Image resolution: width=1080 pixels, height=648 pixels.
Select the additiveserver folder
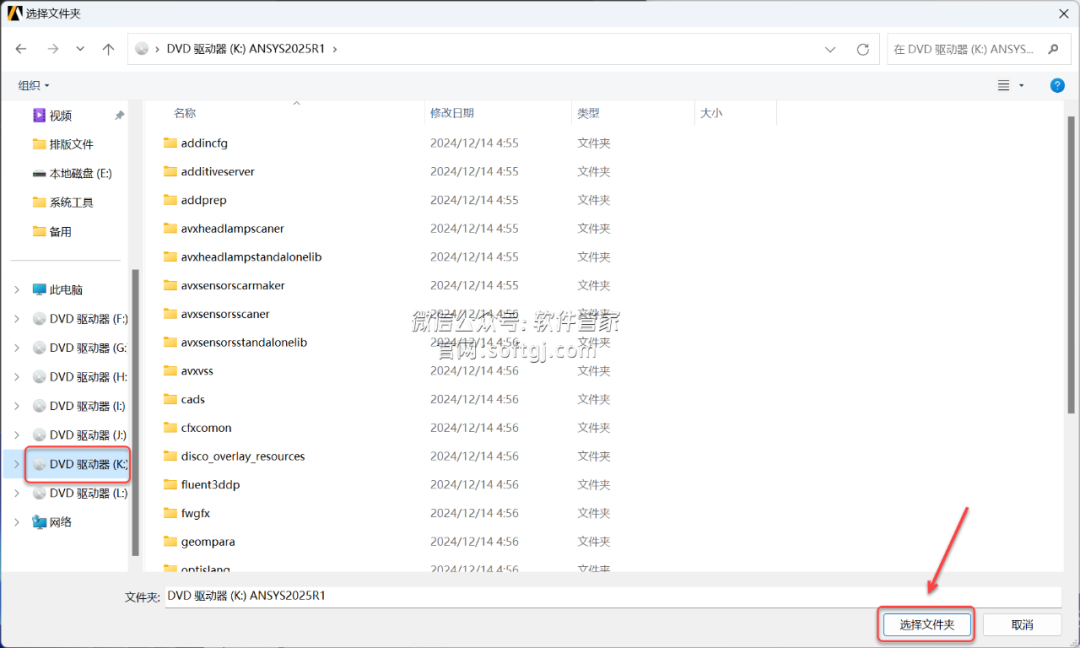[218, 171]
